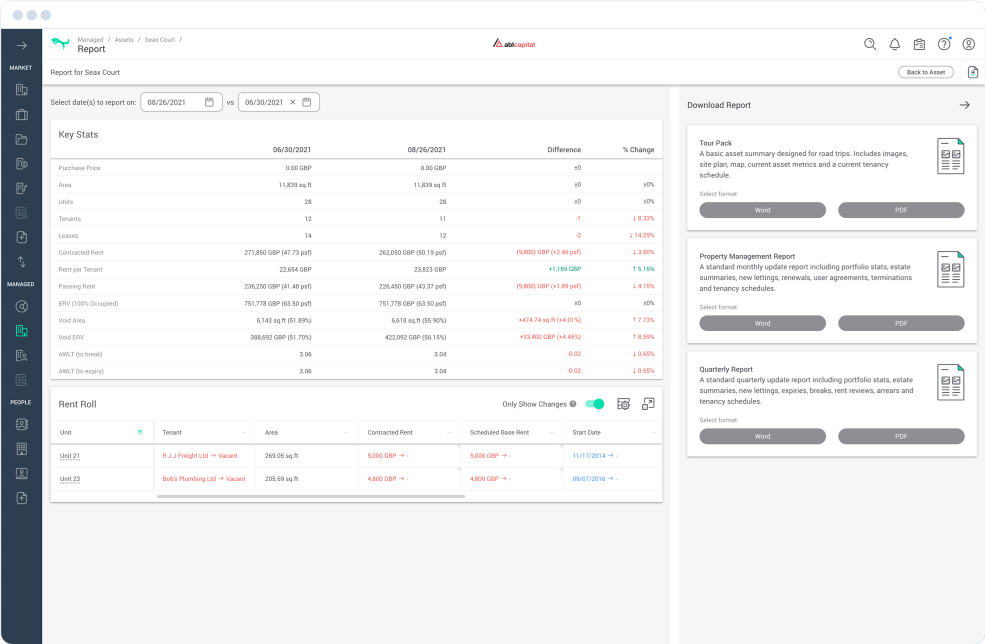Open the notifications bell

point(895,44)
